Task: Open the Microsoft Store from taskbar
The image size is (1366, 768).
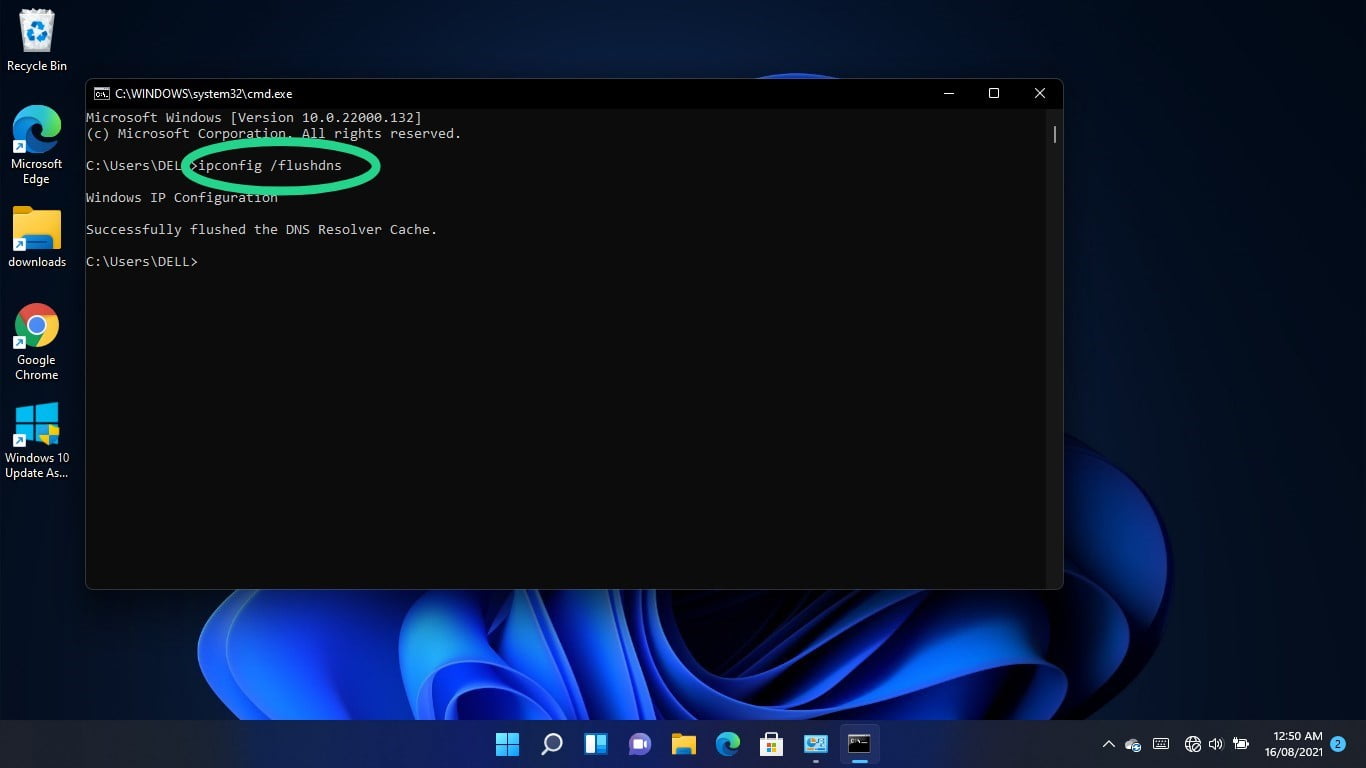Action: point(771,744)
